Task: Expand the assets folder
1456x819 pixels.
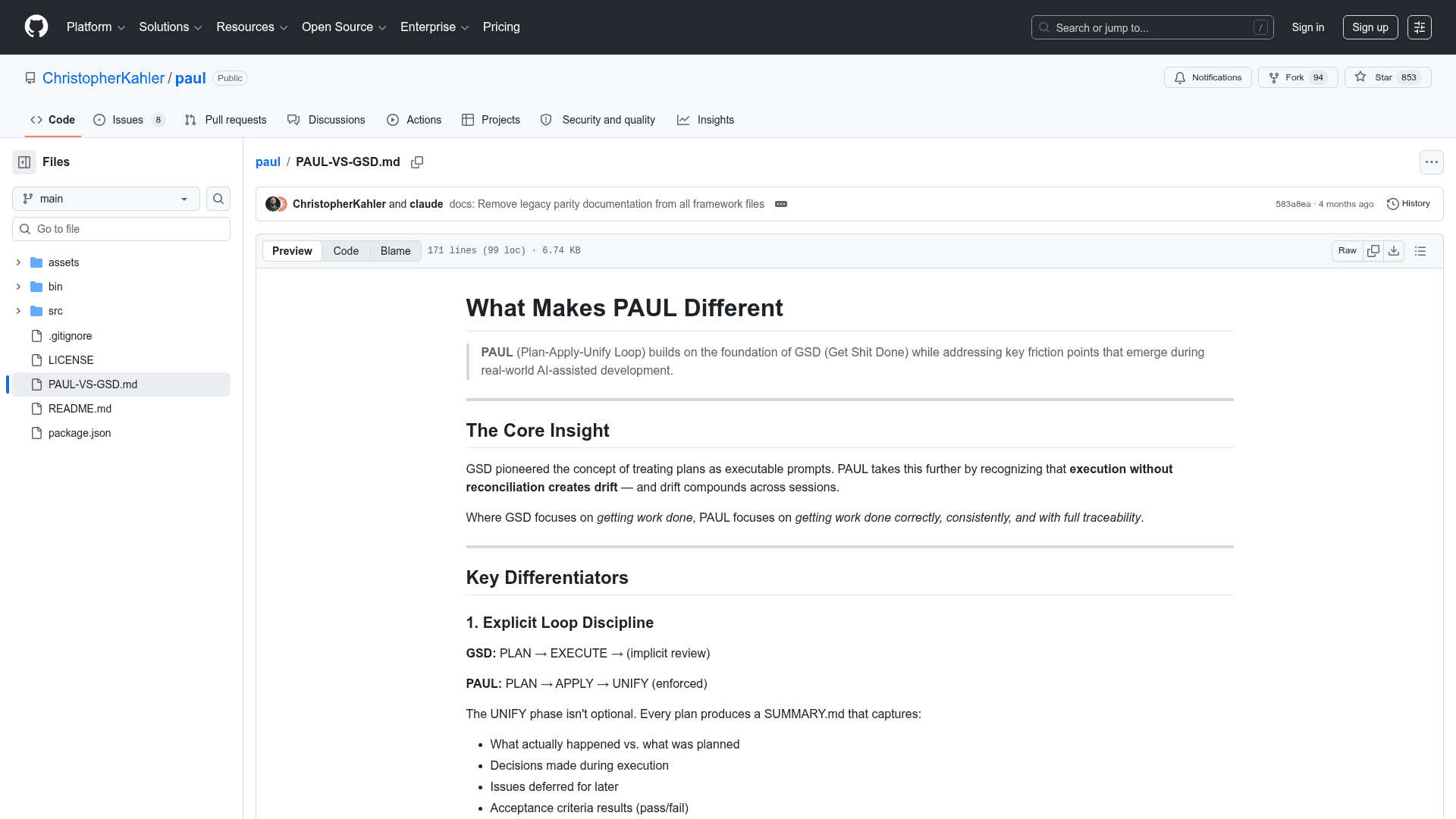Action: click(x=18, y=262)
